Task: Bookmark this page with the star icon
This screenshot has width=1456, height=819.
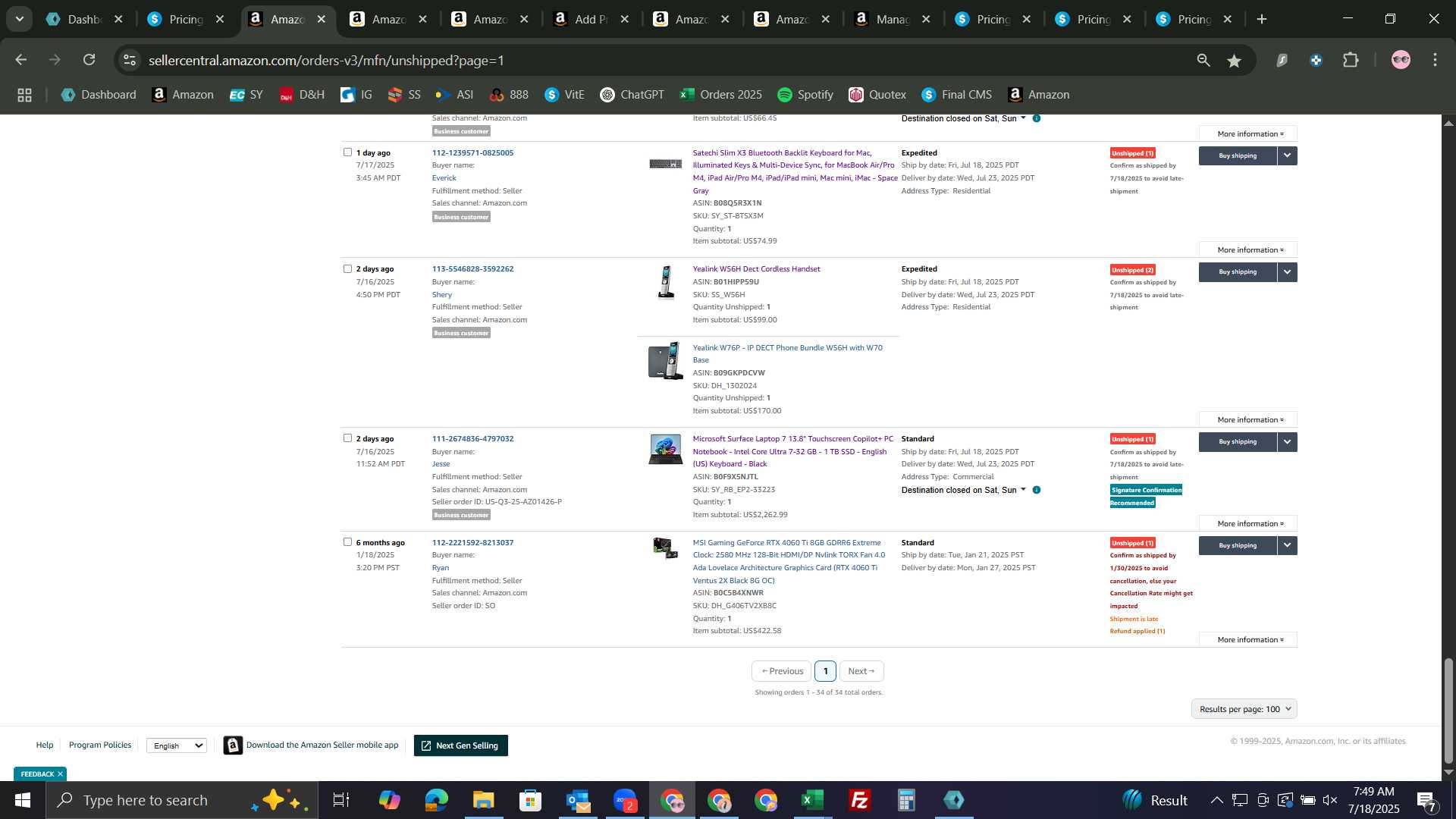Action: (1235, 60)
